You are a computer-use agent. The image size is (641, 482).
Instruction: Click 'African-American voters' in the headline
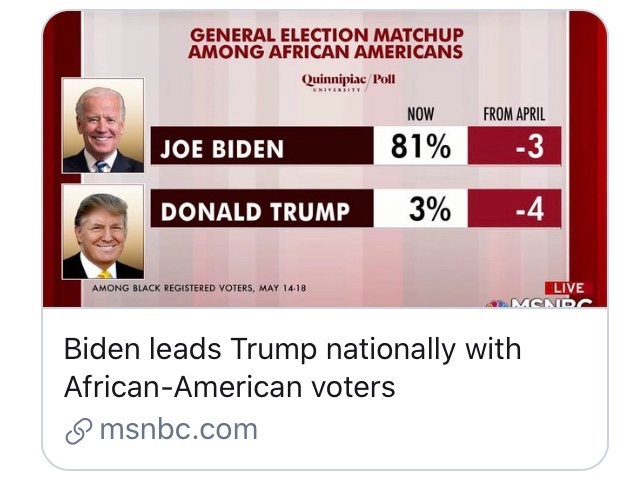click(230, 386)
